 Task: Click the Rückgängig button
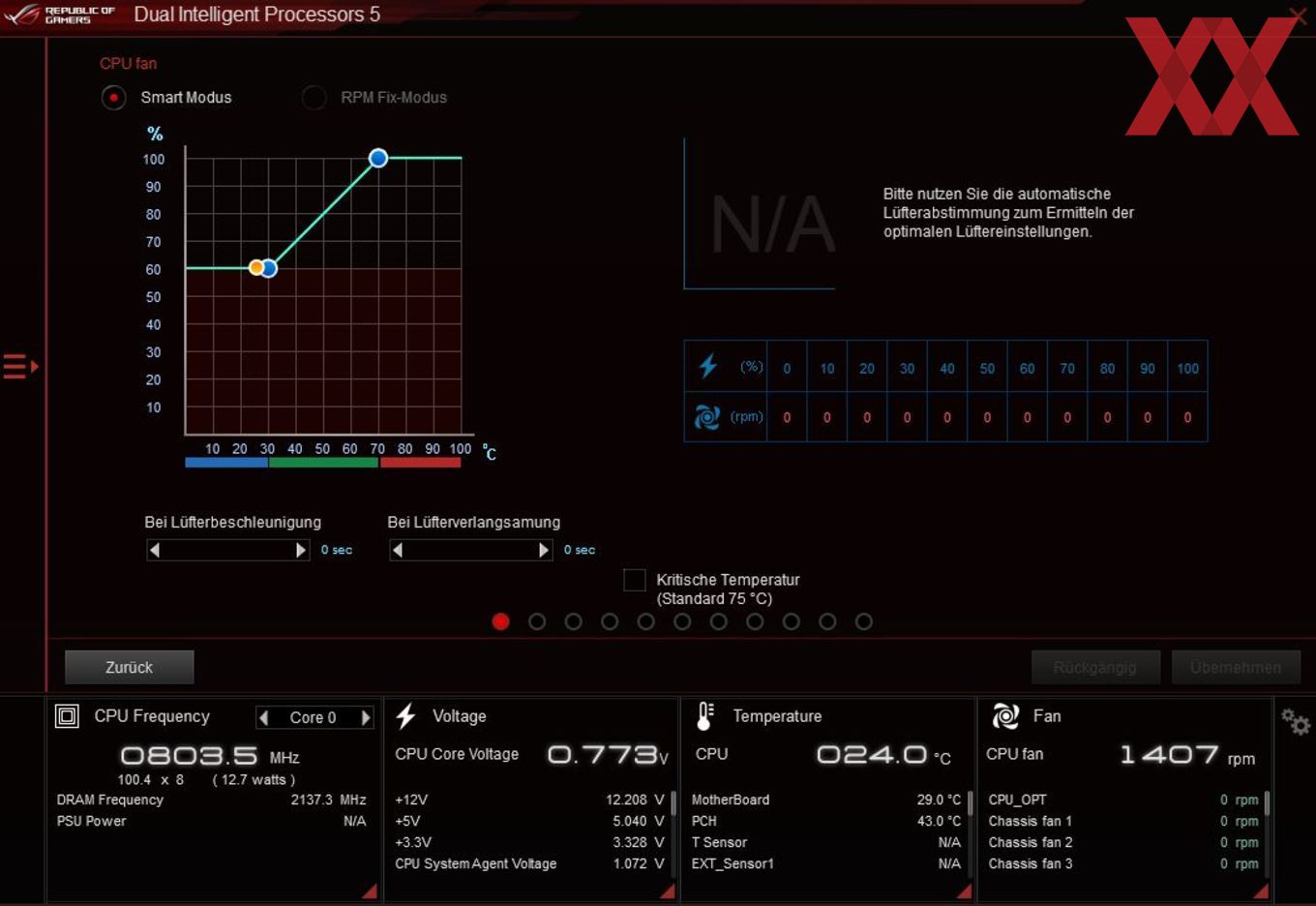1094,667
